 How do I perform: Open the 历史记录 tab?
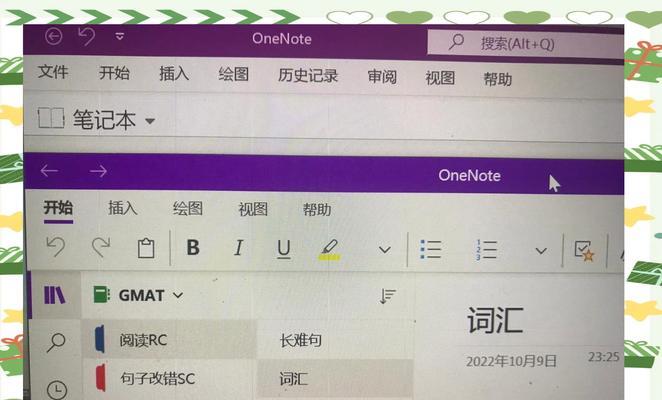tap(308, 76)
